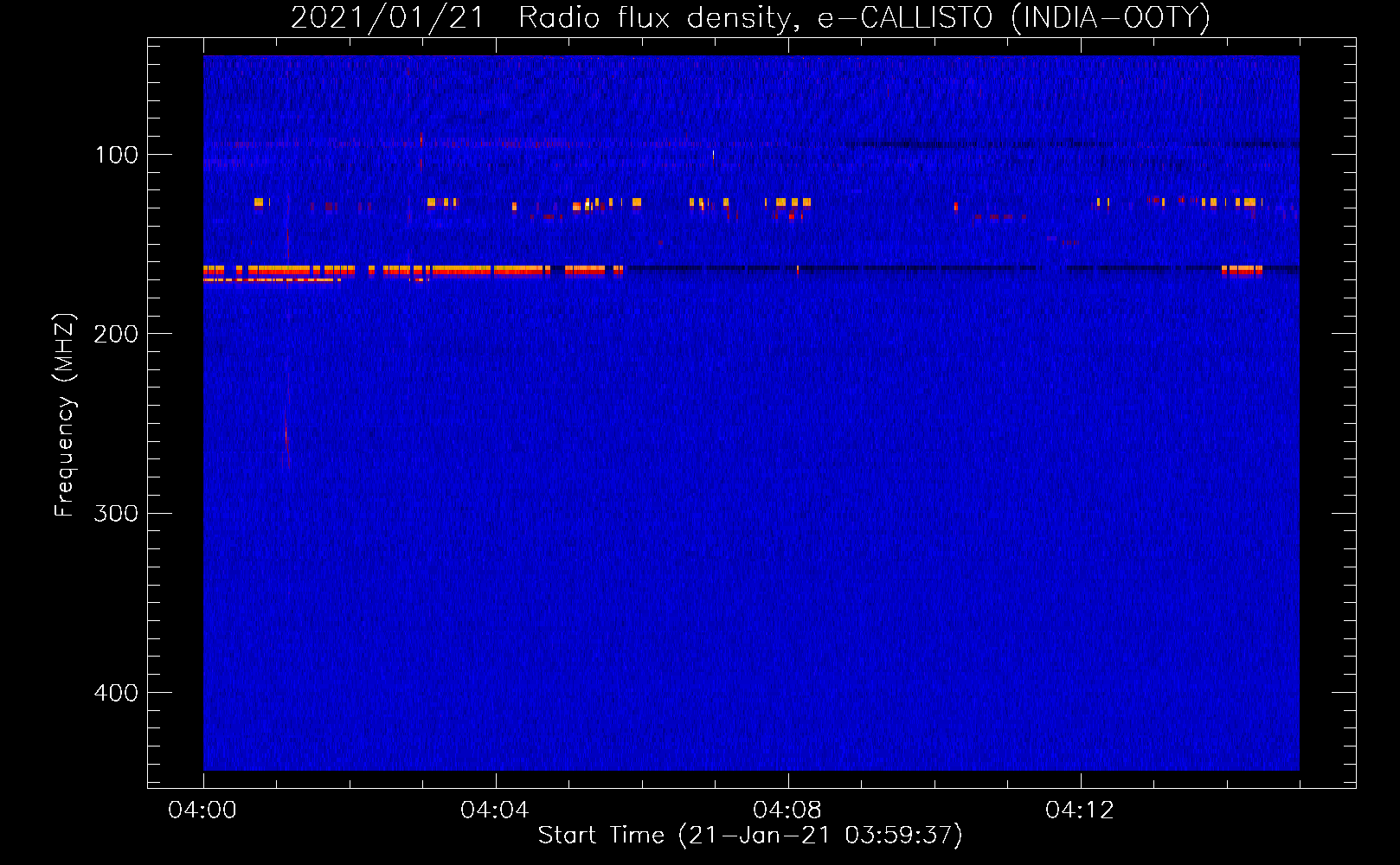This screenshot has width=1400, height=865.
Task: Click the 'Start Time (21-Jan-21 03:59:37)' label
Action: [x=750, y=836]
